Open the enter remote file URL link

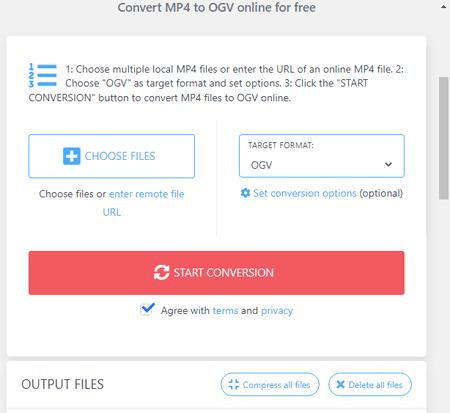point(144,203)
